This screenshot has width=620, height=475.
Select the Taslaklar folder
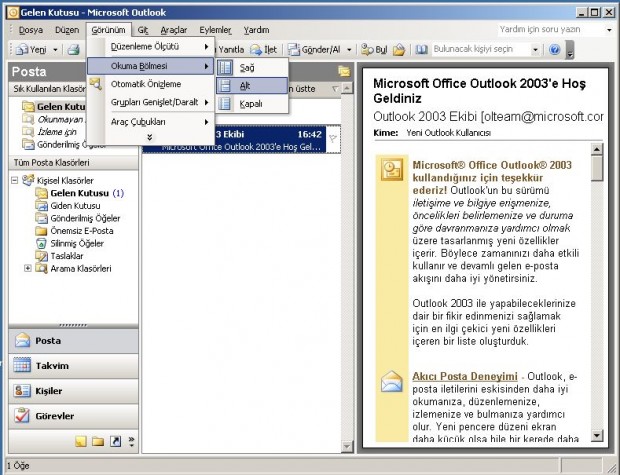(x=59, y=256)
